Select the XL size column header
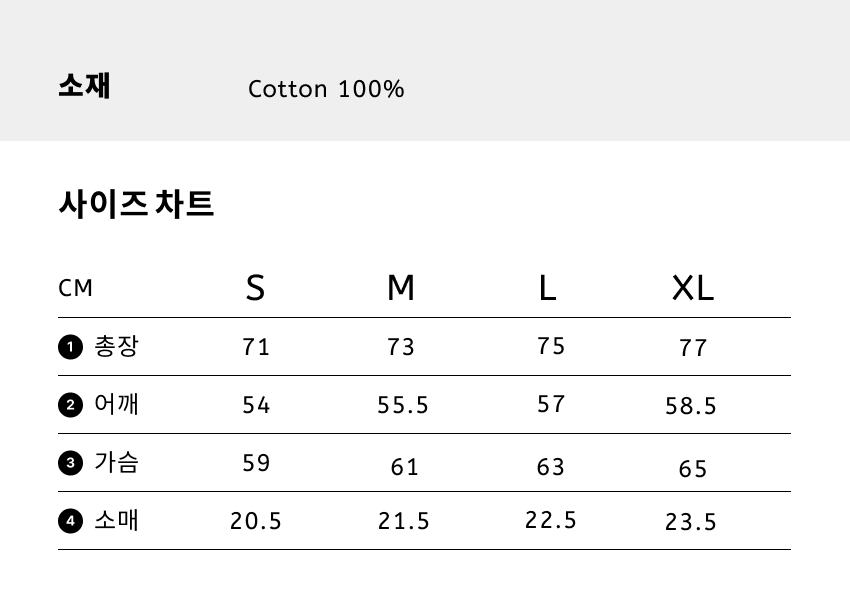Screen dimensions: 850x607 click(692, 288)
